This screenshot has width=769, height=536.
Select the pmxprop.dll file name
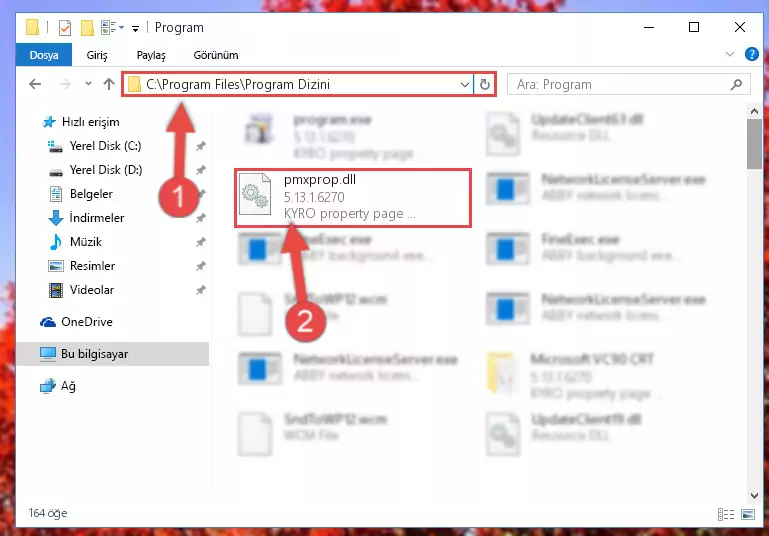[320, 180]
